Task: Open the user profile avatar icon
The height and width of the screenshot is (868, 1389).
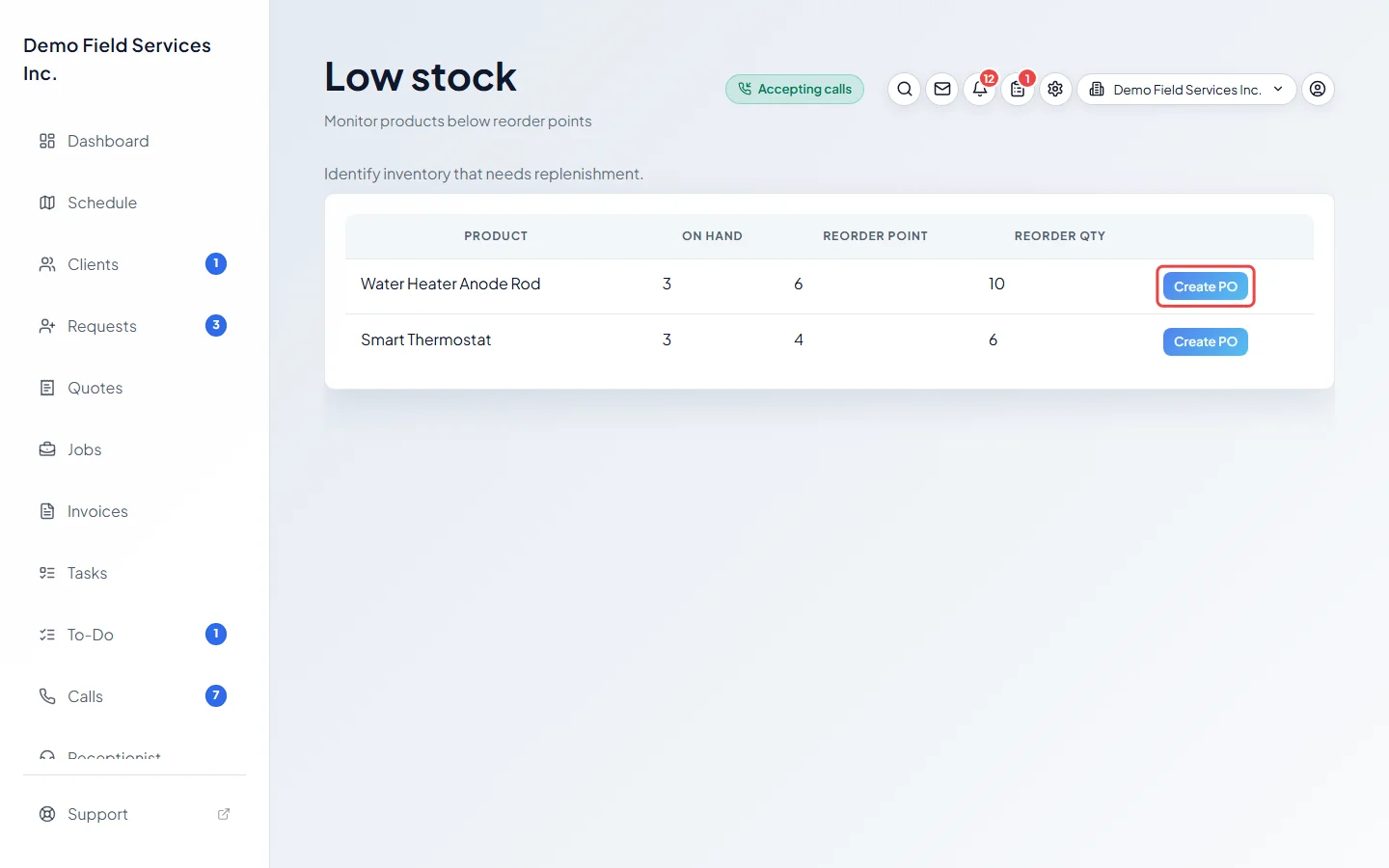Action: (1318, 89)
